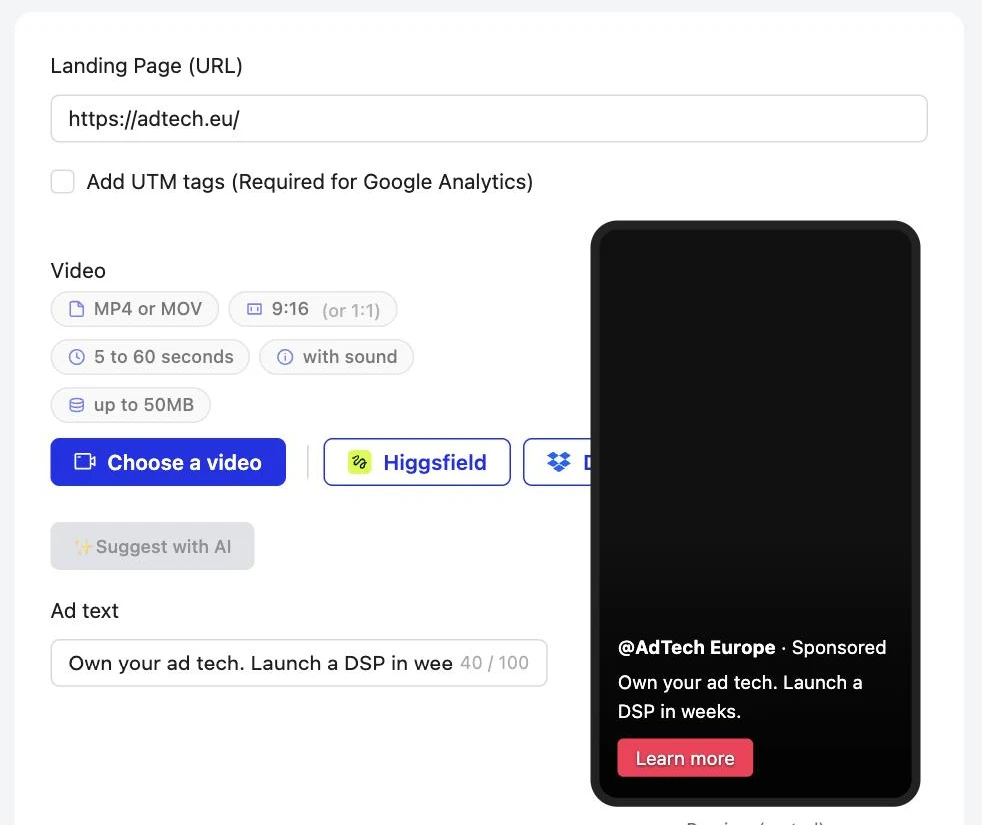Click the camera icon in Choose a video
The image size is (982, 825).
(85, 462)
